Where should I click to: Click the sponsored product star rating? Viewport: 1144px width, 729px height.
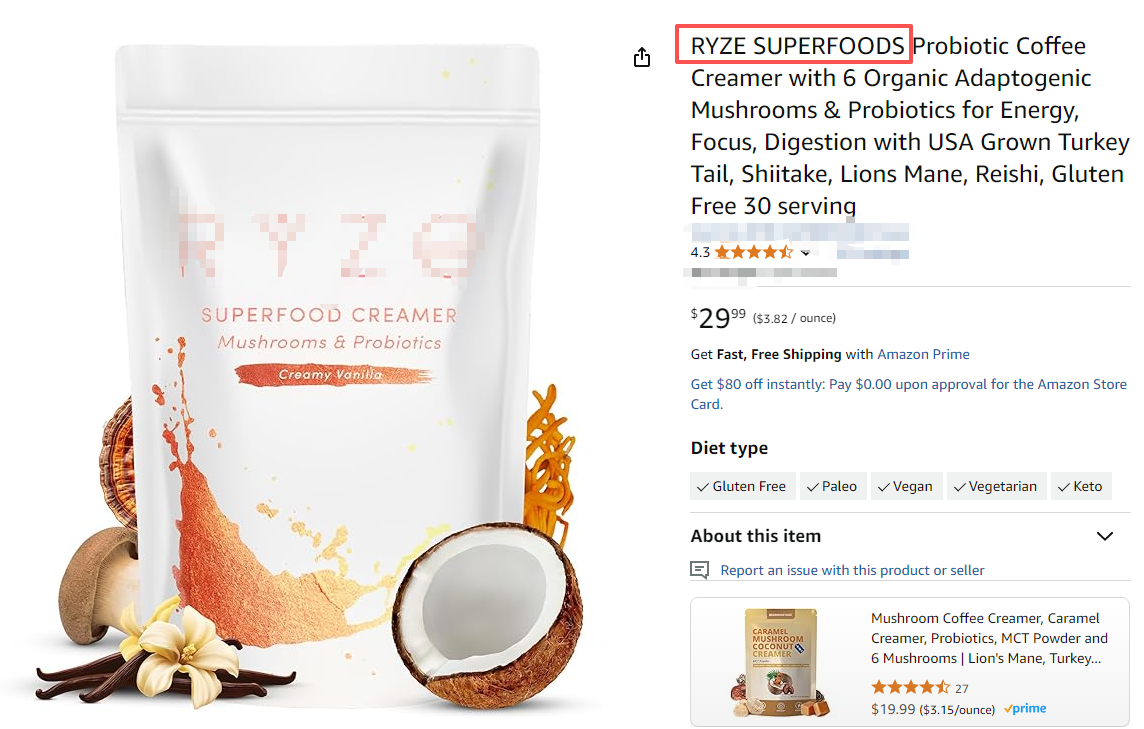coord(911,687)
